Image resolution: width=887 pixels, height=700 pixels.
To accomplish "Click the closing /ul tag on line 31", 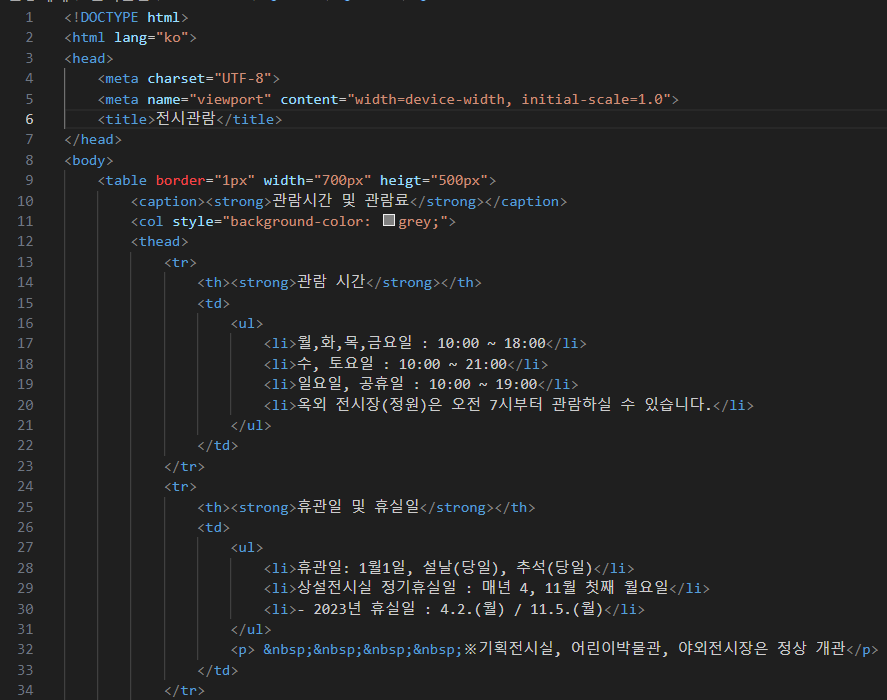I will [x=251, y=630].
